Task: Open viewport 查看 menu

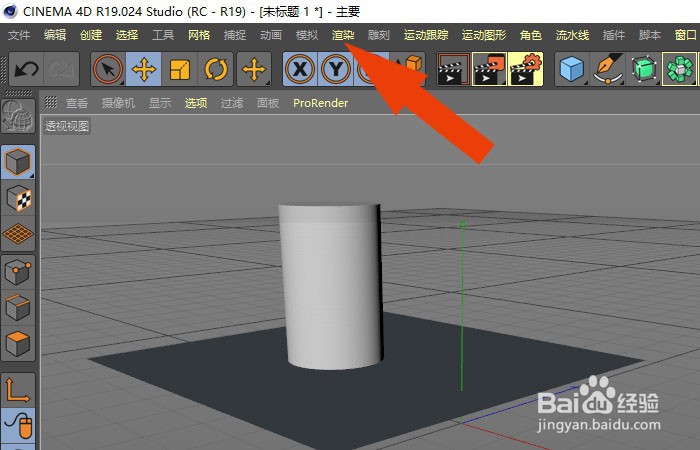Action: click(x=77, y=103)
